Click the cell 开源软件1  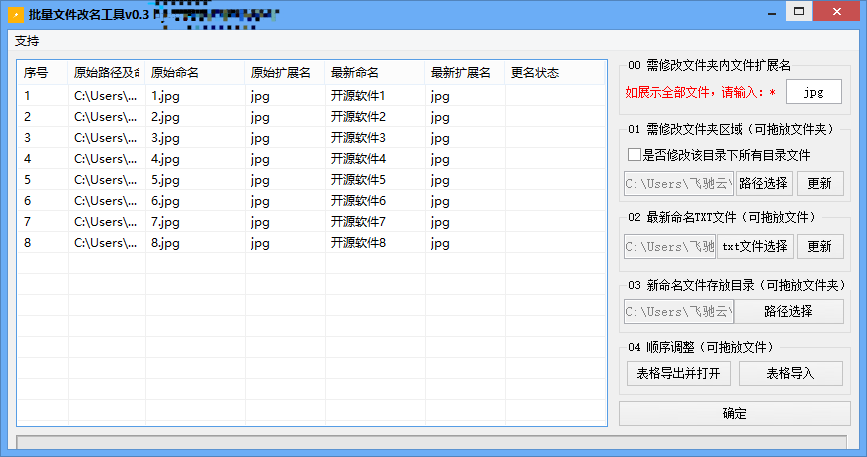pyautogui.click(x=375, y=96)
